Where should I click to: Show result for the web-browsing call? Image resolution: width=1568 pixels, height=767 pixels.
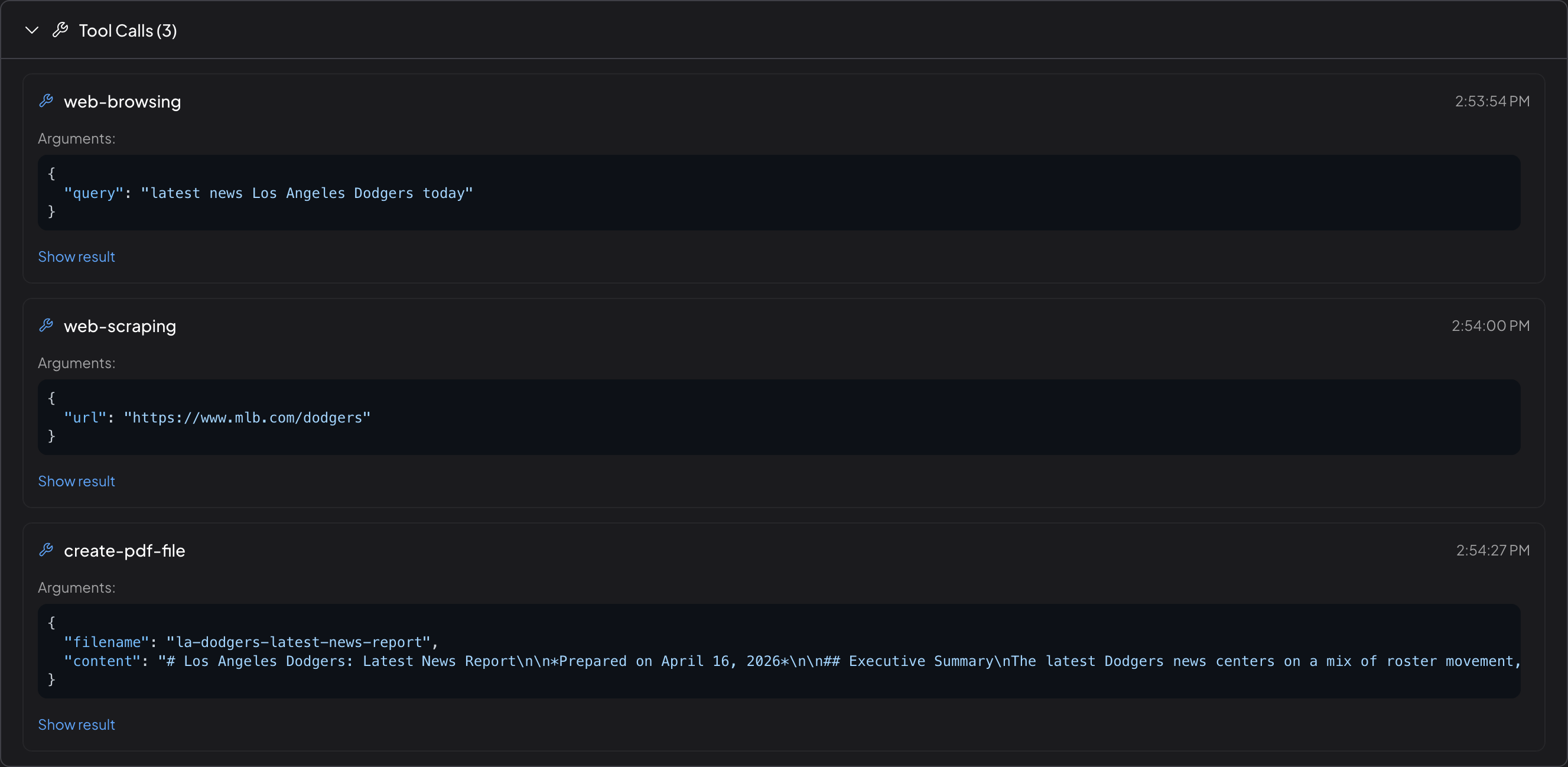click(76, 256)
